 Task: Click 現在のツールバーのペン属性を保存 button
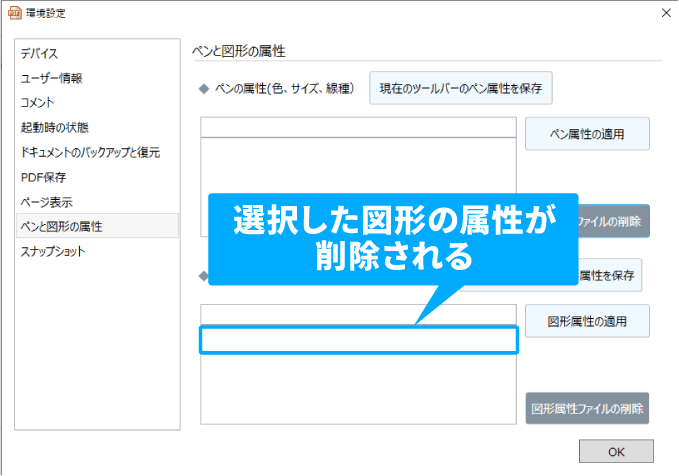tap(460, 88)
